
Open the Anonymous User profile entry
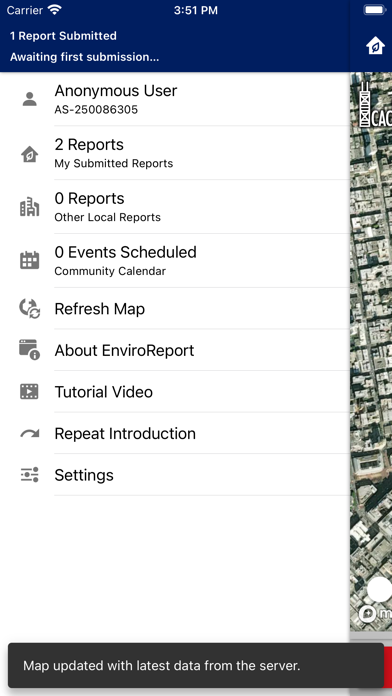(x=175, y=99)
